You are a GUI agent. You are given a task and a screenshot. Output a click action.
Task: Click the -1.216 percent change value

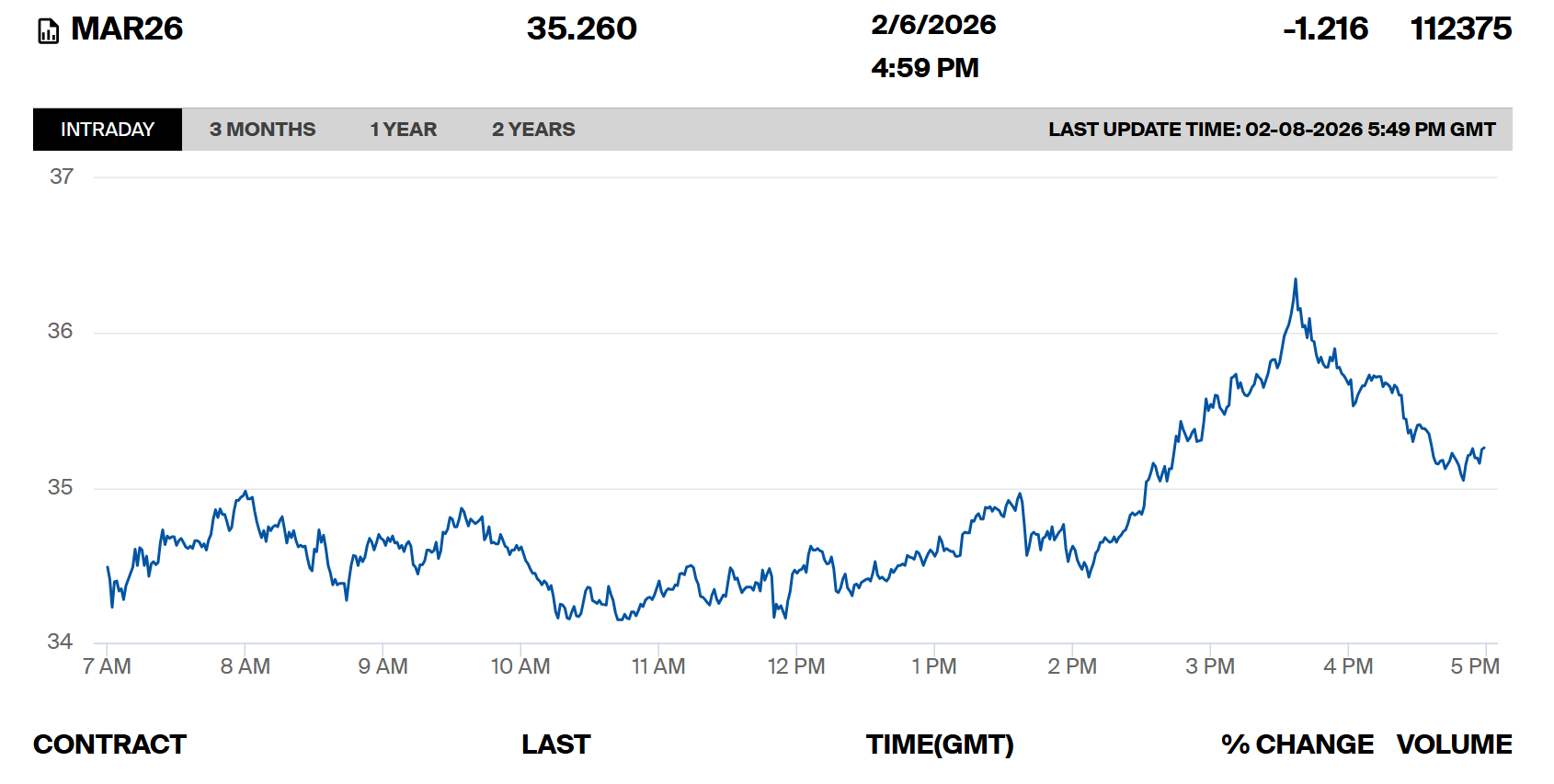1325,29
